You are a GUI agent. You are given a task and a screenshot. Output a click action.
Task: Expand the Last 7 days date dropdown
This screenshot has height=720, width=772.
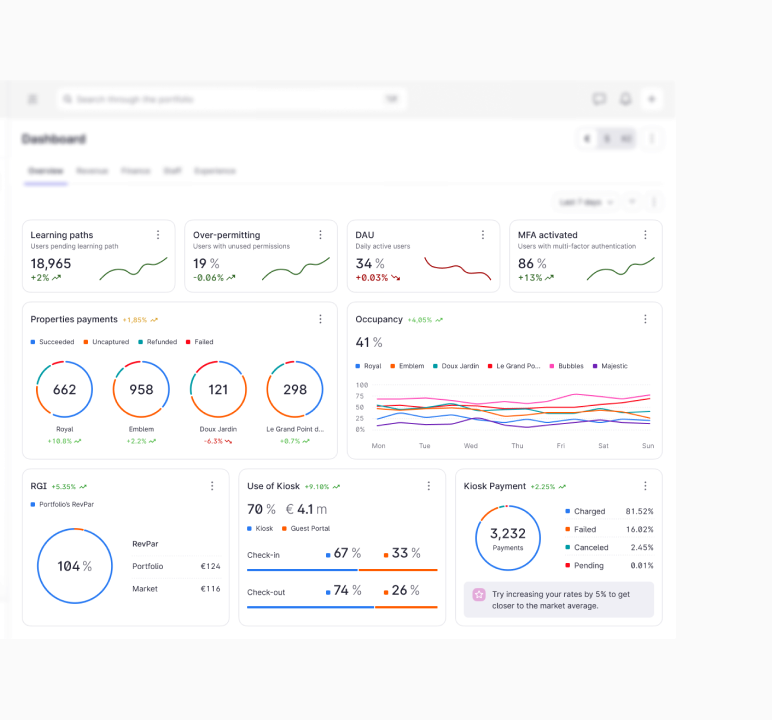[586, 202]
